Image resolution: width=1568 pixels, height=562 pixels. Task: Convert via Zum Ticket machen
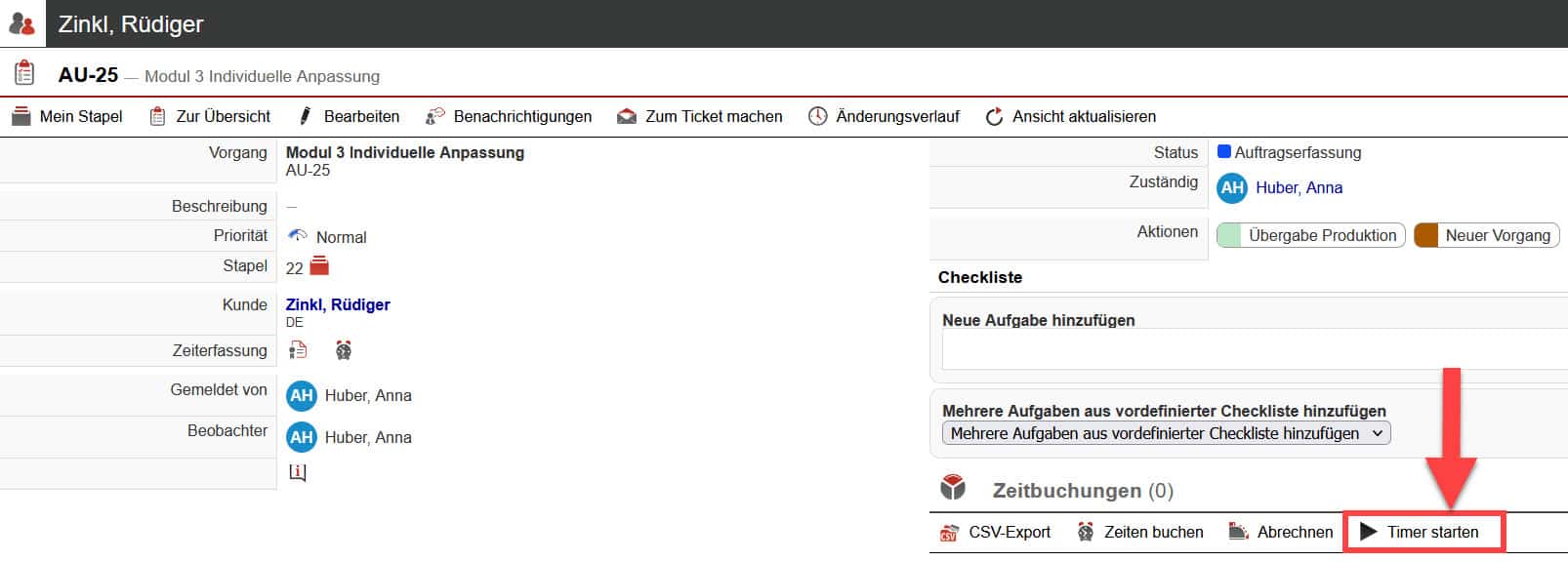(x=700, y=116)
